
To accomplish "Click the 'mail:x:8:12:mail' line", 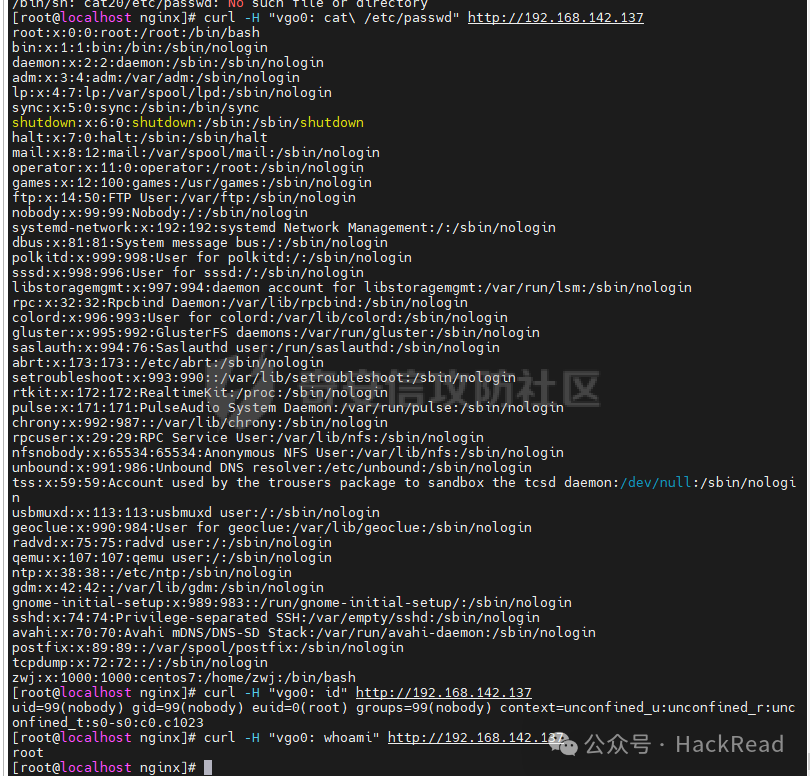I will pos(196,152).
